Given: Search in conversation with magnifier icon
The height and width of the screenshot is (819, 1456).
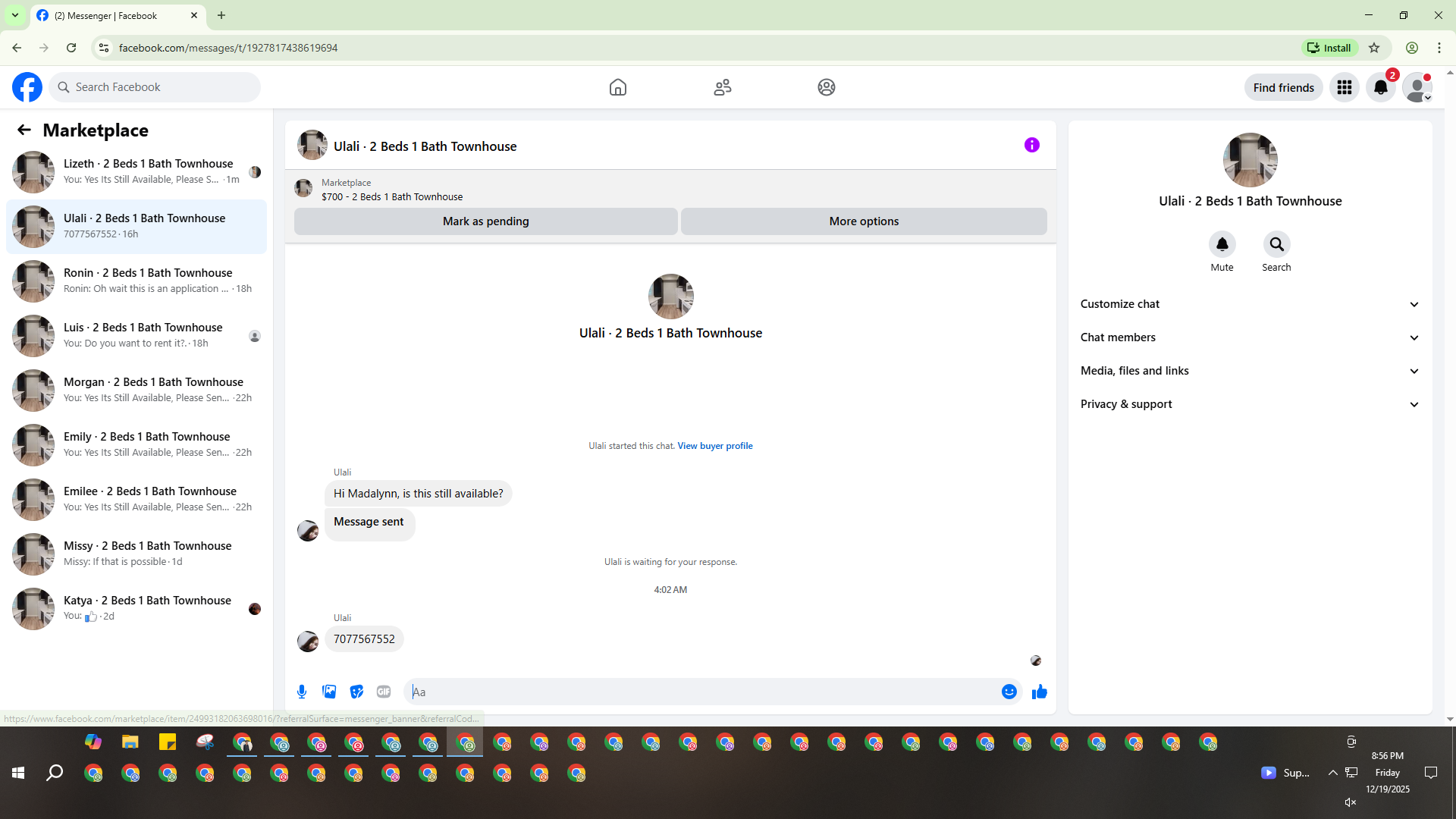Looking at the screenshot, I should coord(1276,244).
